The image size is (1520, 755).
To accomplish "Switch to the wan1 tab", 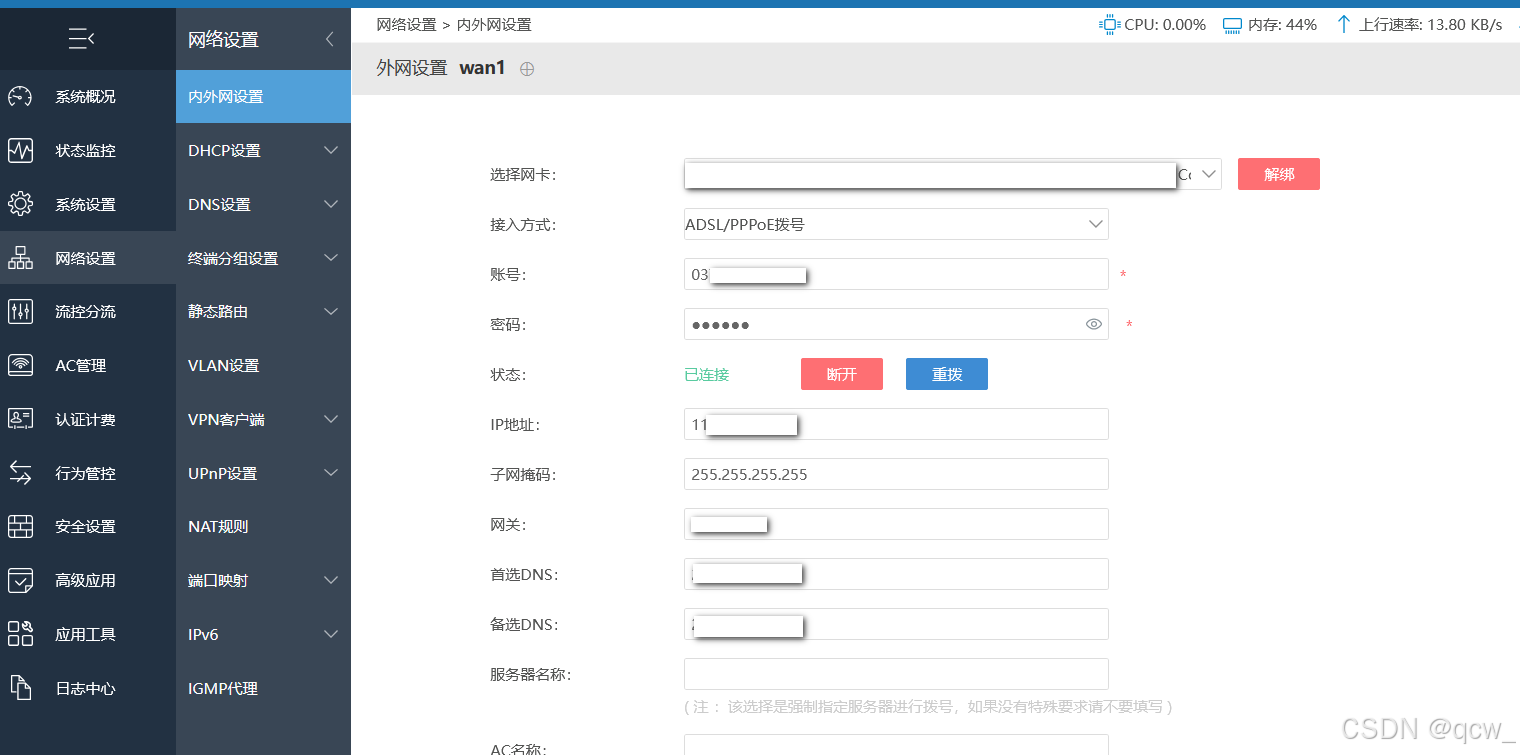I will tap(482, 68).
